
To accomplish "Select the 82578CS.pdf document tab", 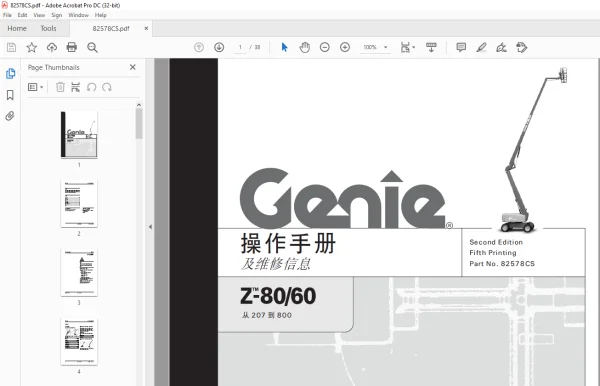I will tap(111, 28).
